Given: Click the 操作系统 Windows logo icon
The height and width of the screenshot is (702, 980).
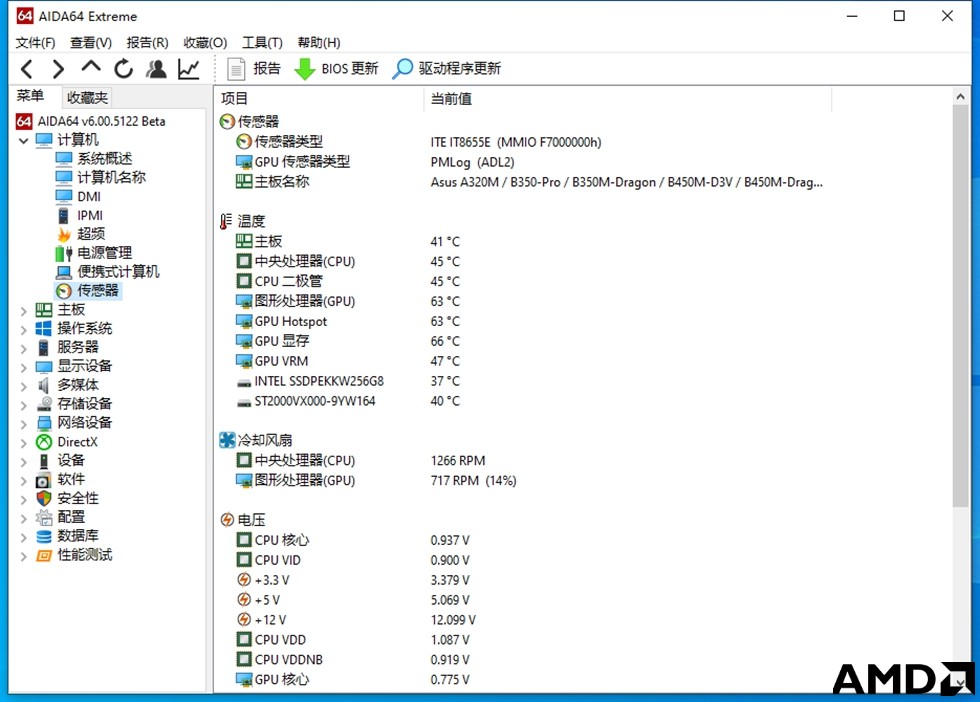Looking at the screenshot, I should click(44, 328).
